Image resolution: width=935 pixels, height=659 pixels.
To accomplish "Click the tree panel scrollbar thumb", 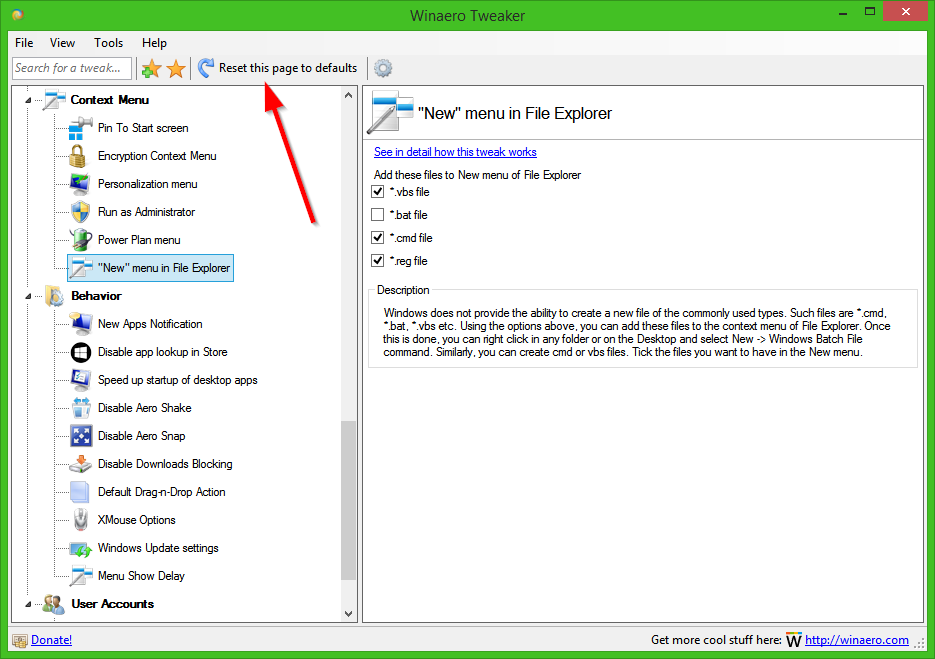I will (x=349, y=500).
